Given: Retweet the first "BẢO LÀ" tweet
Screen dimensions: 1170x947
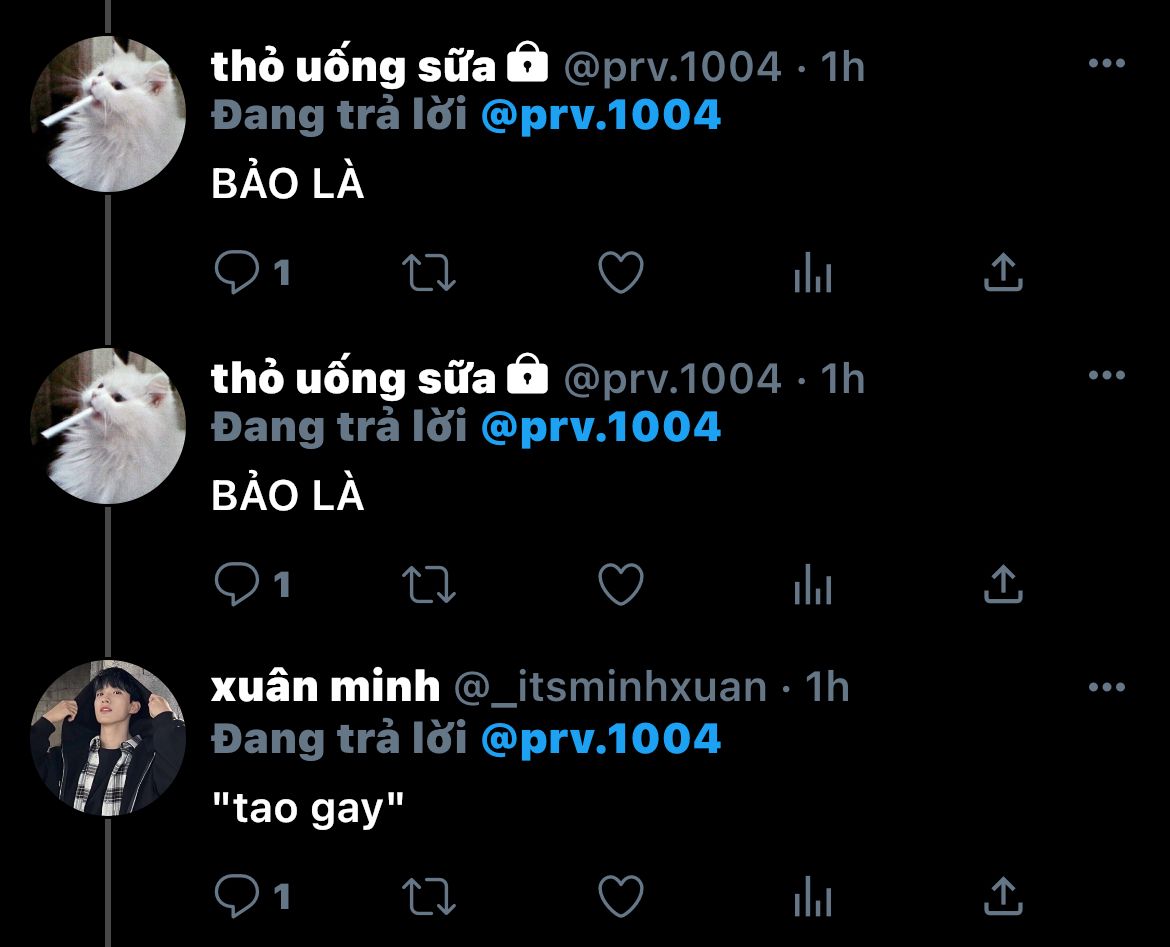Looking at the screenshot, I should point(429,272).
